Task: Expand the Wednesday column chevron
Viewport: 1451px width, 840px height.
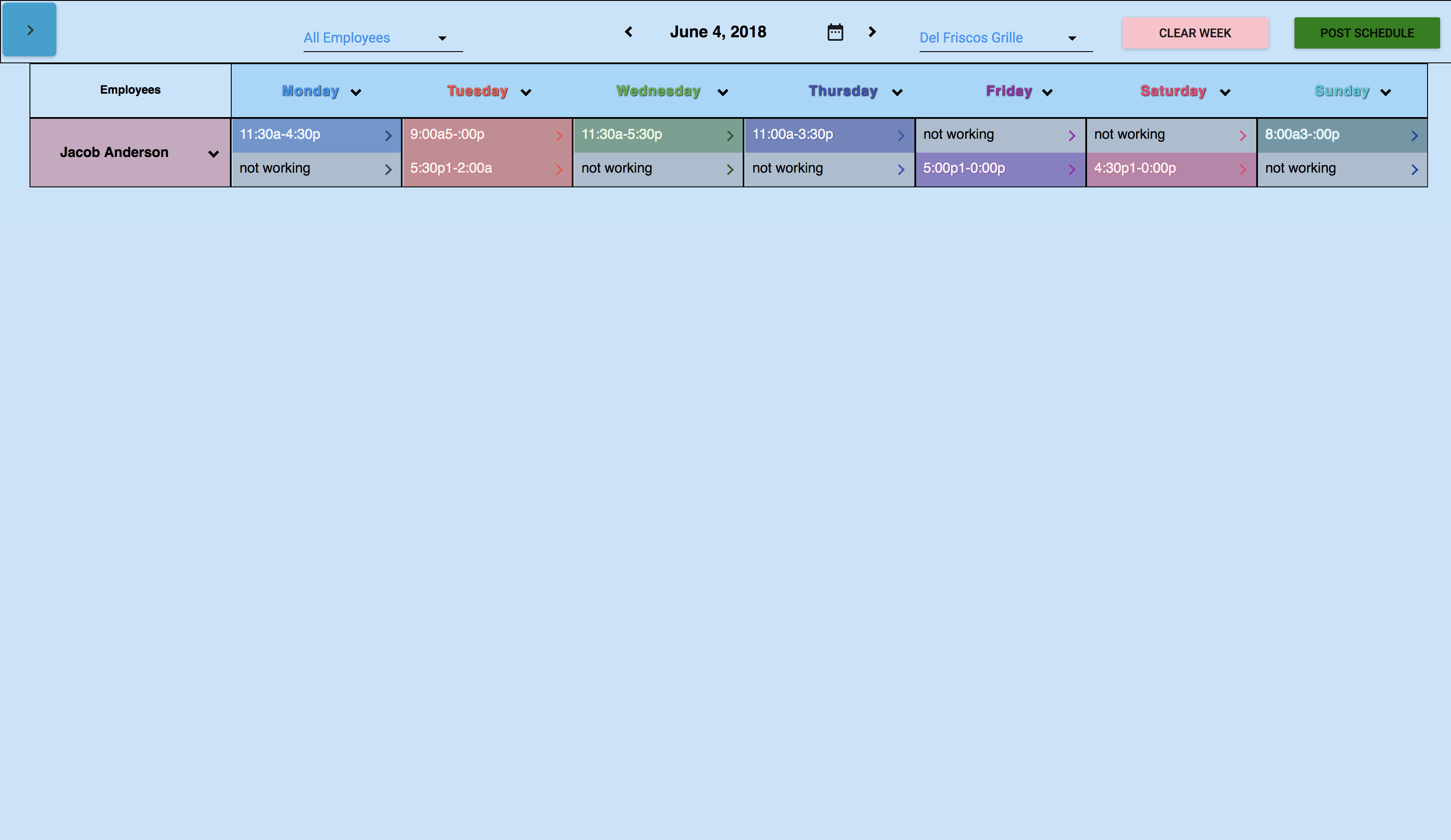Action: click(x=723, y=93)
